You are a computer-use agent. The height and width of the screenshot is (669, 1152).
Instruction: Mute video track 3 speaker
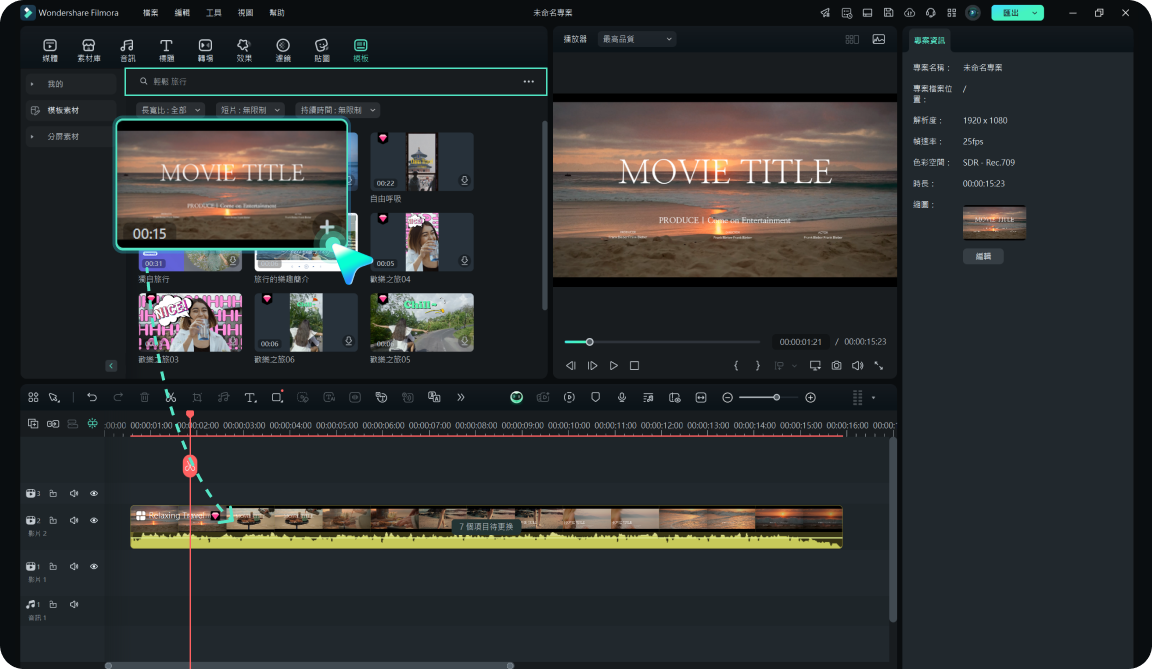pos(74,493)
